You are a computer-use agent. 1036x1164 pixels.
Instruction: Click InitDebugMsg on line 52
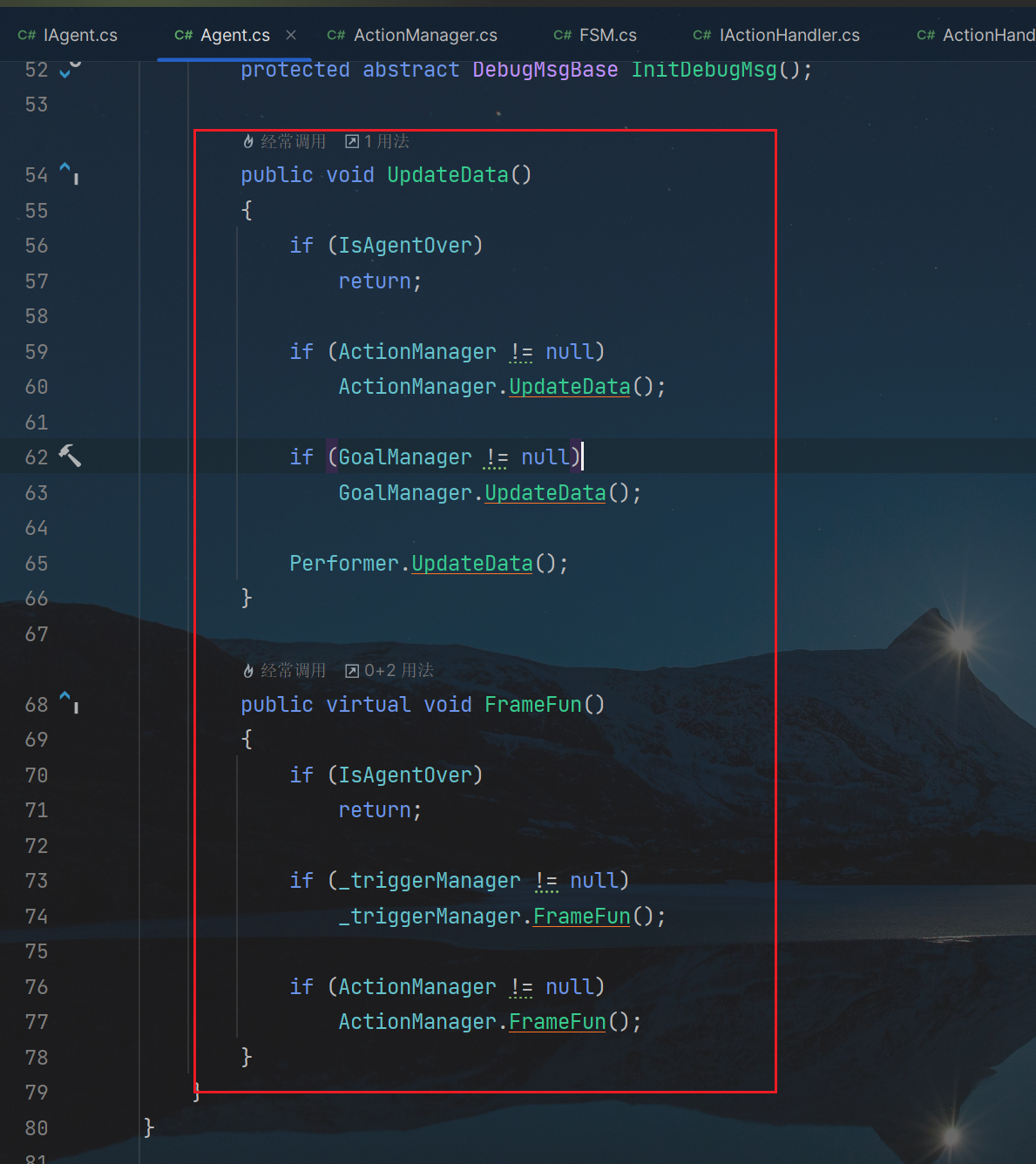704,70
